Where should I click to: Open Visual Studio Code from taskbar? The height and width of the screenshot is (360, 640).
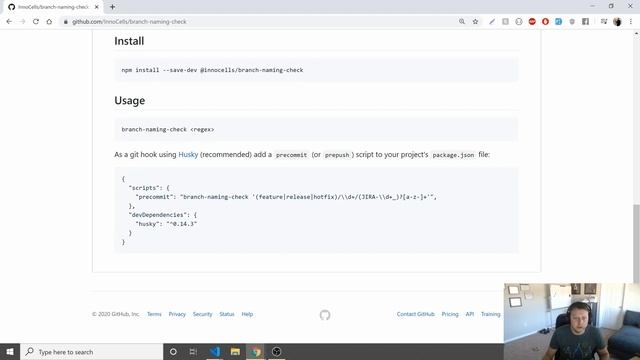coord(215,352)
